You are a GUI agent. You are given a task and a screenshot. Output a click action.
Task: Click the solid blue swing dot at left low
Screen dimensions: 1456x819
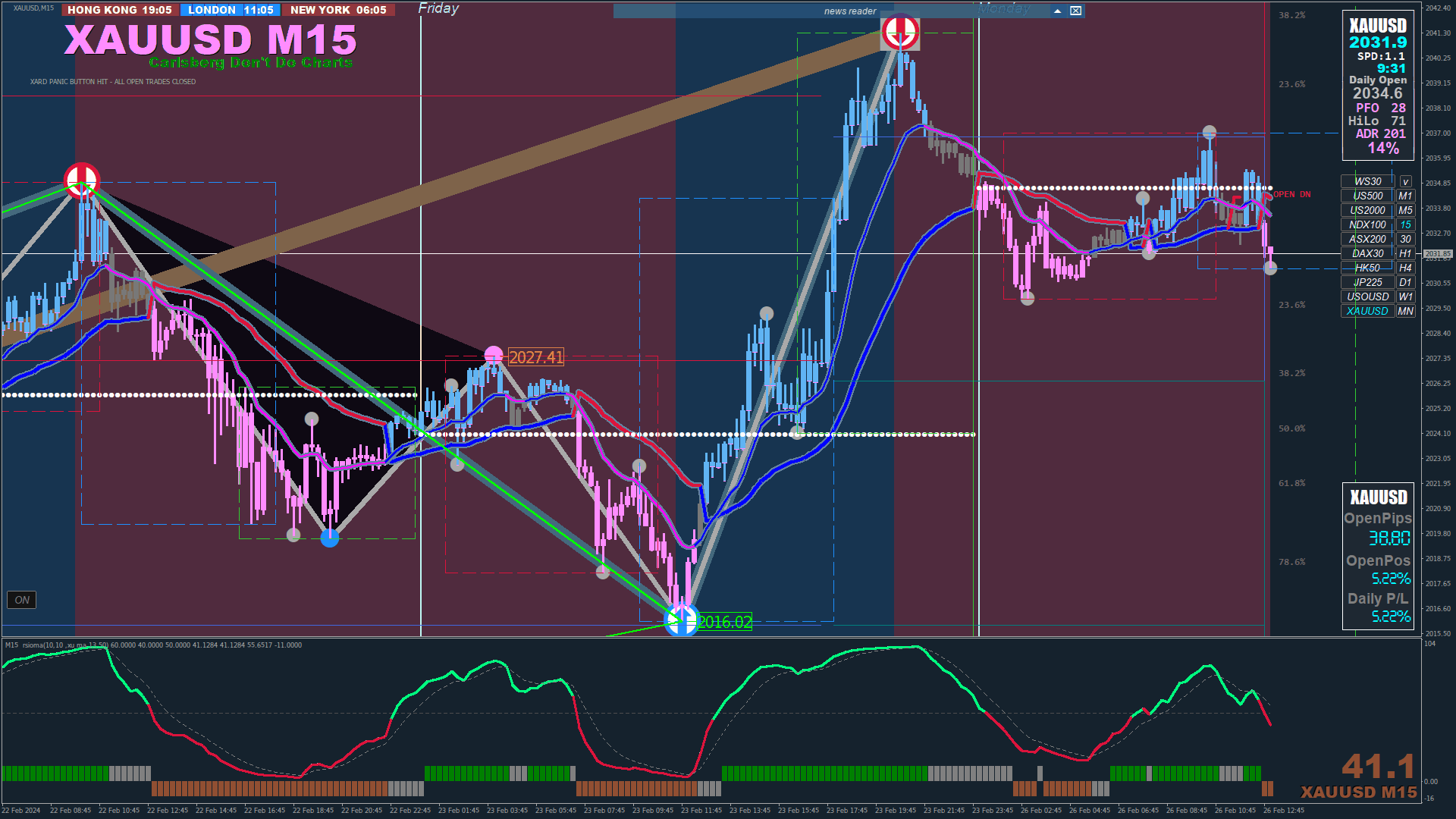tap(330, 538)
